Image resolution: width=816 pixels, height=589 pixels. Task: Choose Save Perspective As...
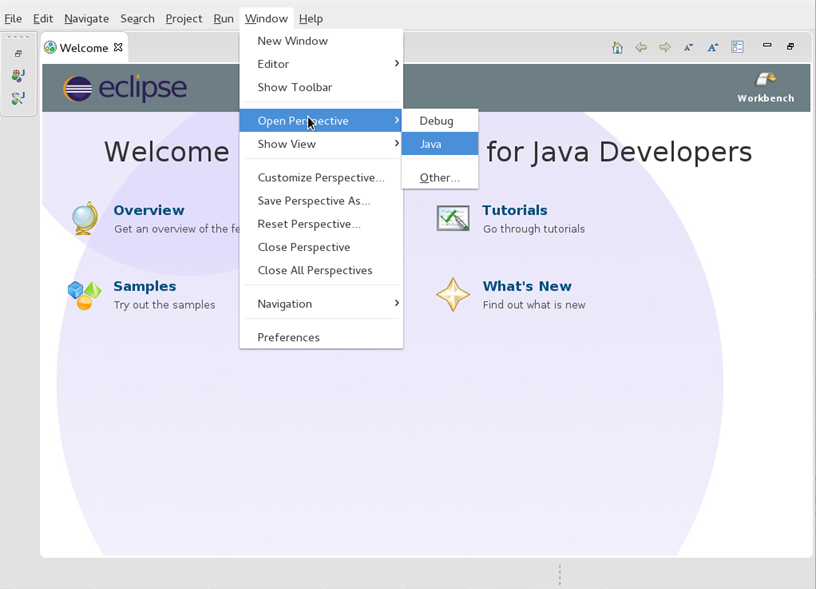click(x=321, y=201)
